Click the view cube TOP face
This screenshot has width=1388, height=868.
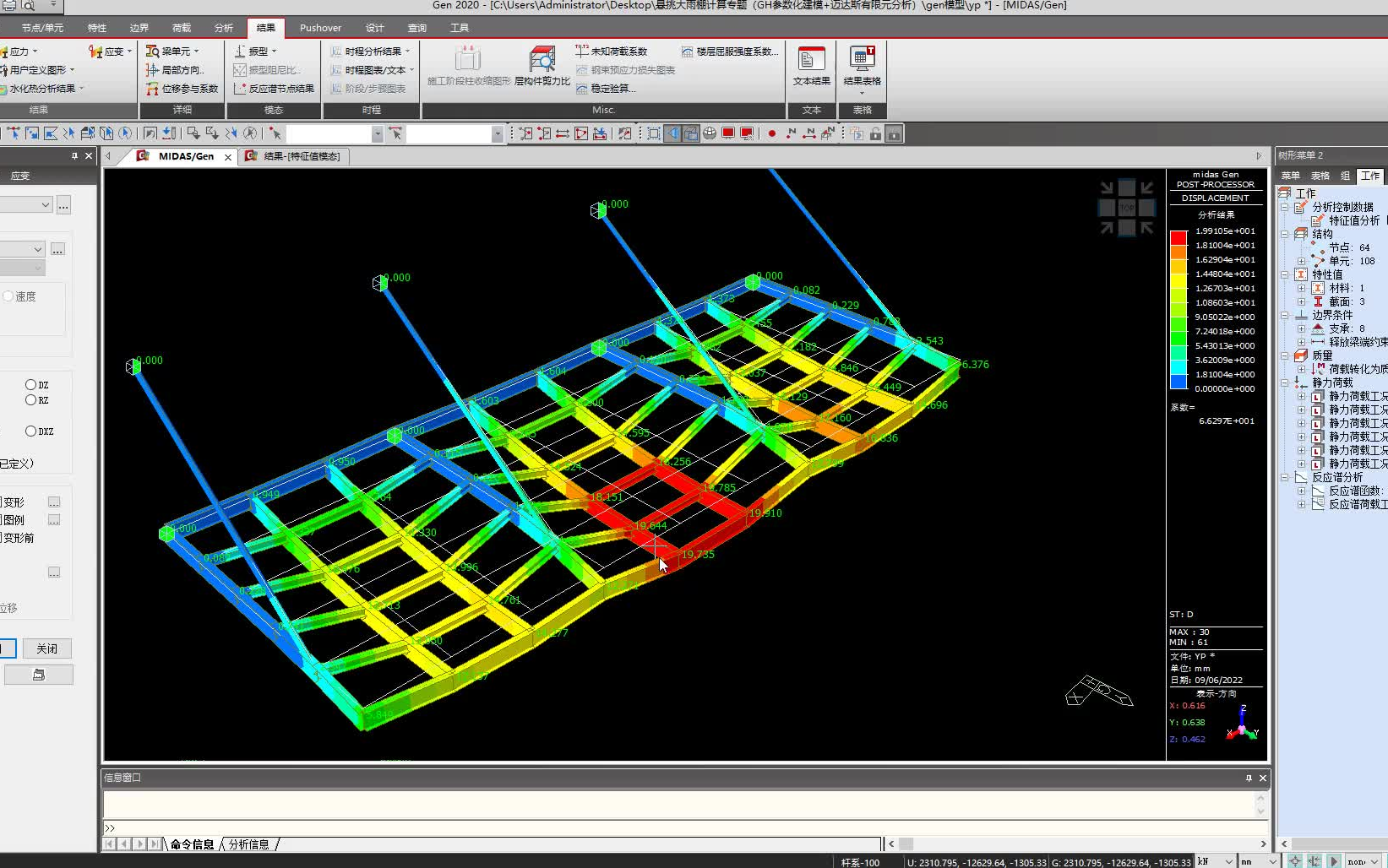(1127, 207)
